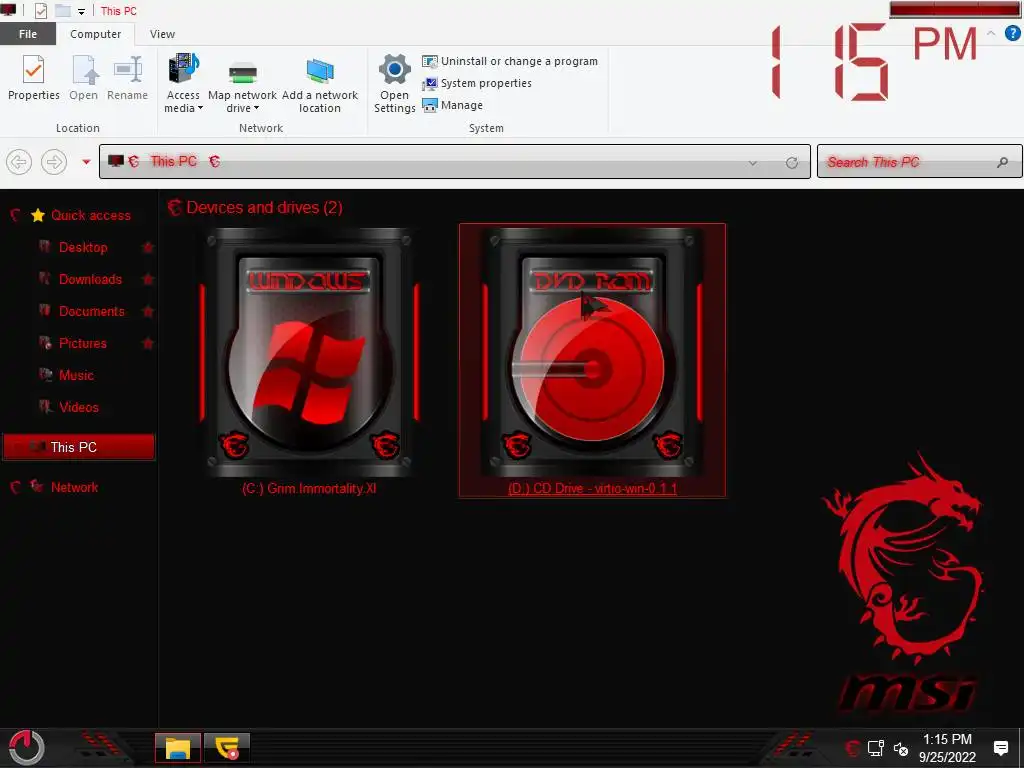1024x768 pixels.
Task: Select Network in navigation pane
Action: pos(74,487)
